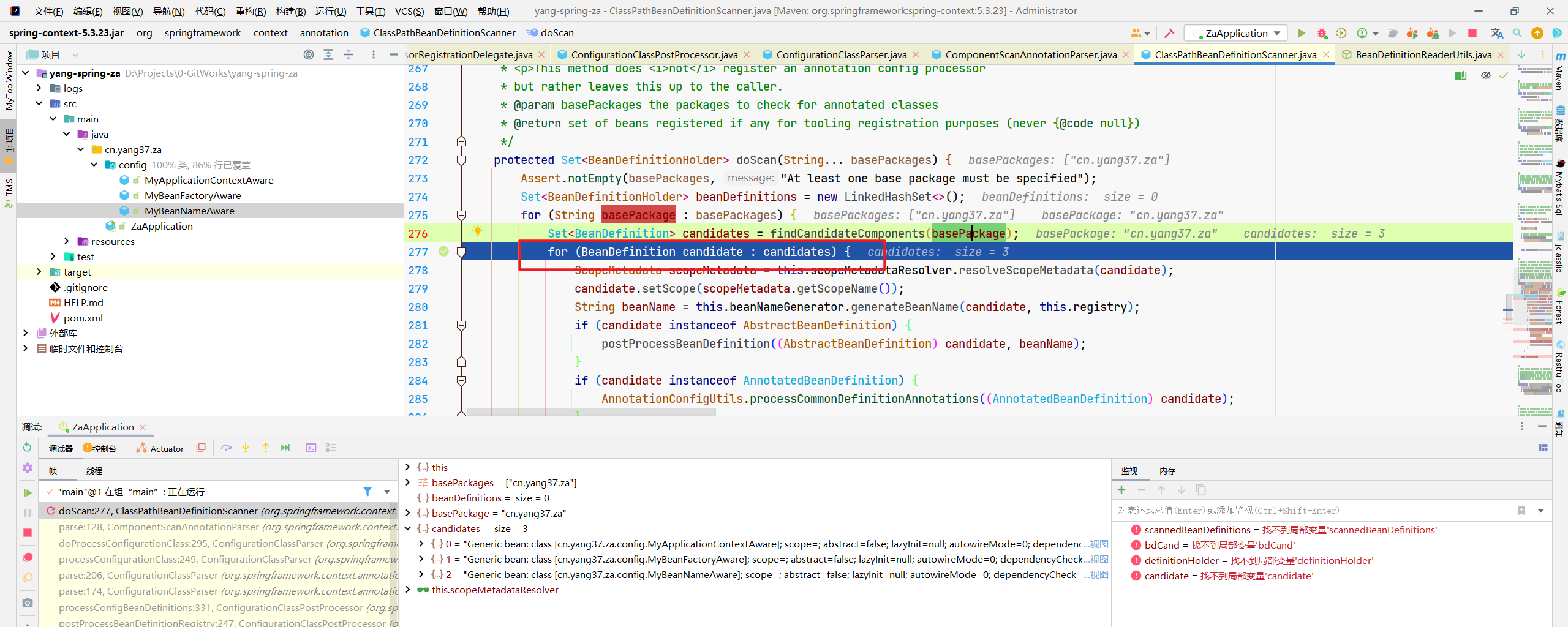Image resolution: width=1568 pixels, height=627 pixels.
Task: Select parse:128 ComponentScanAnnotationParser stack frame
Action: [x=219, y=527]
